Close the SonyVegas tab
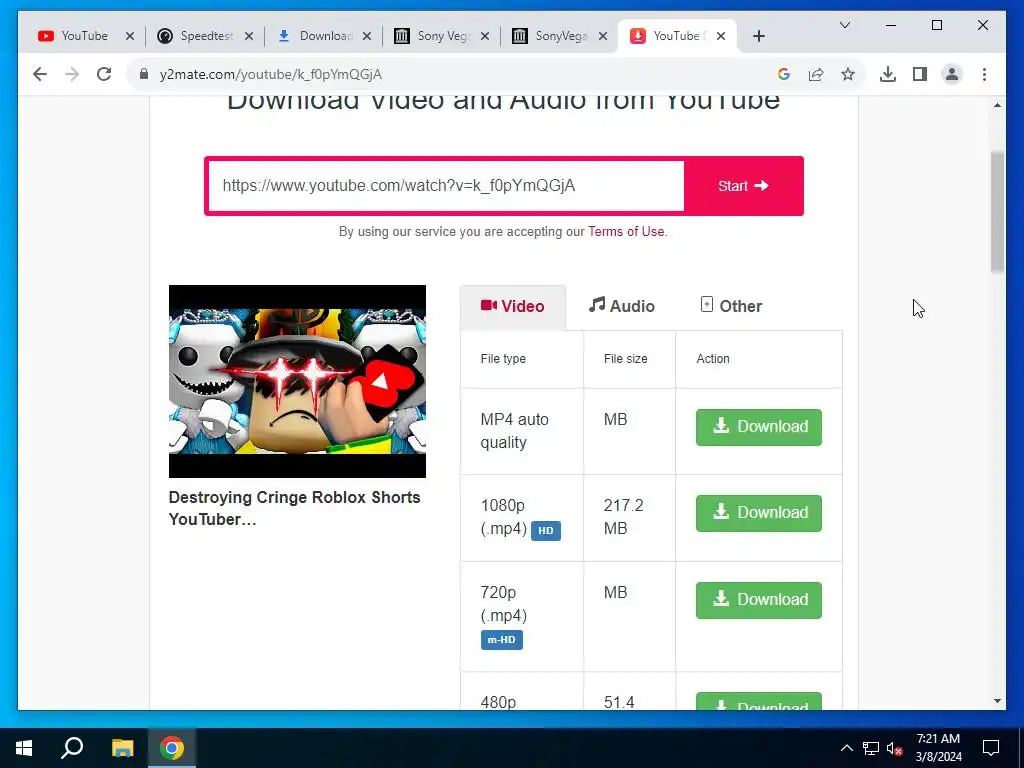Image resolution: width=1024 pixels, height=768 pixels. click(x=603, y=36)
